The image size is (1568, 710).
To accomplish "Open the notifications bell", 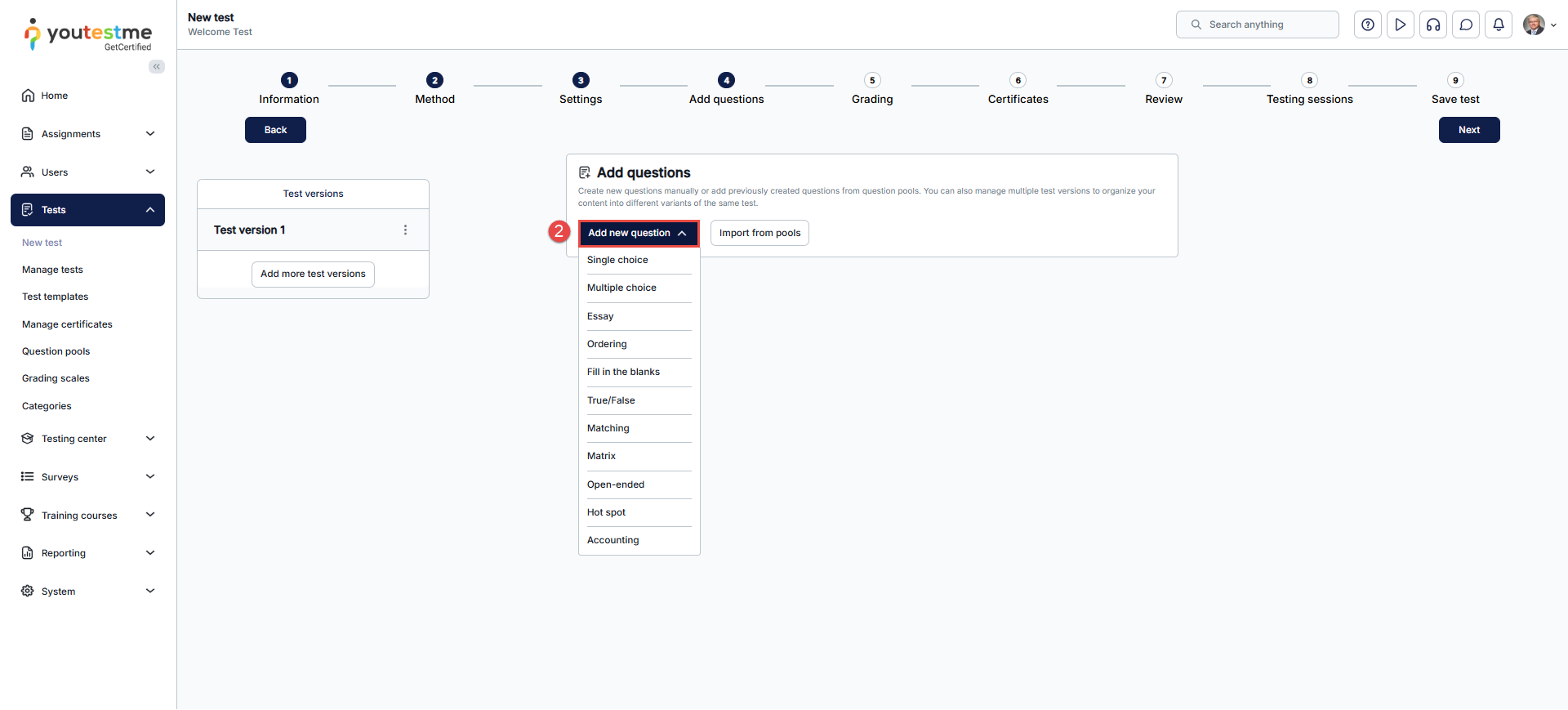I will (x=1499, y=25).
